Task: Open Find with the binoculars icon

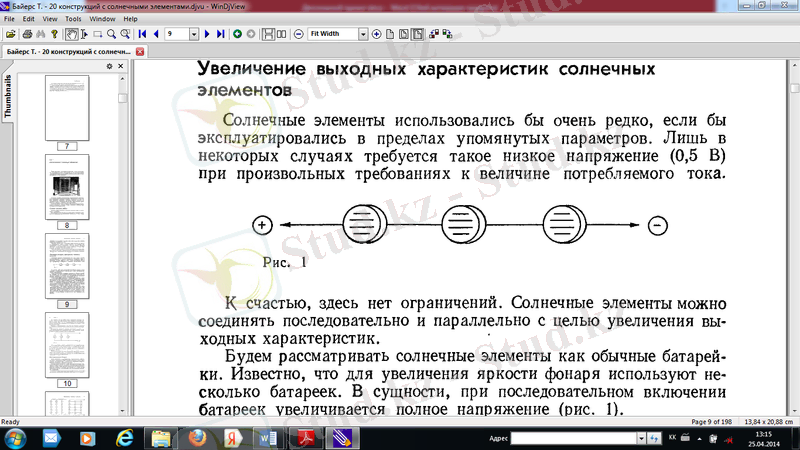Action: tap(41, 33)
